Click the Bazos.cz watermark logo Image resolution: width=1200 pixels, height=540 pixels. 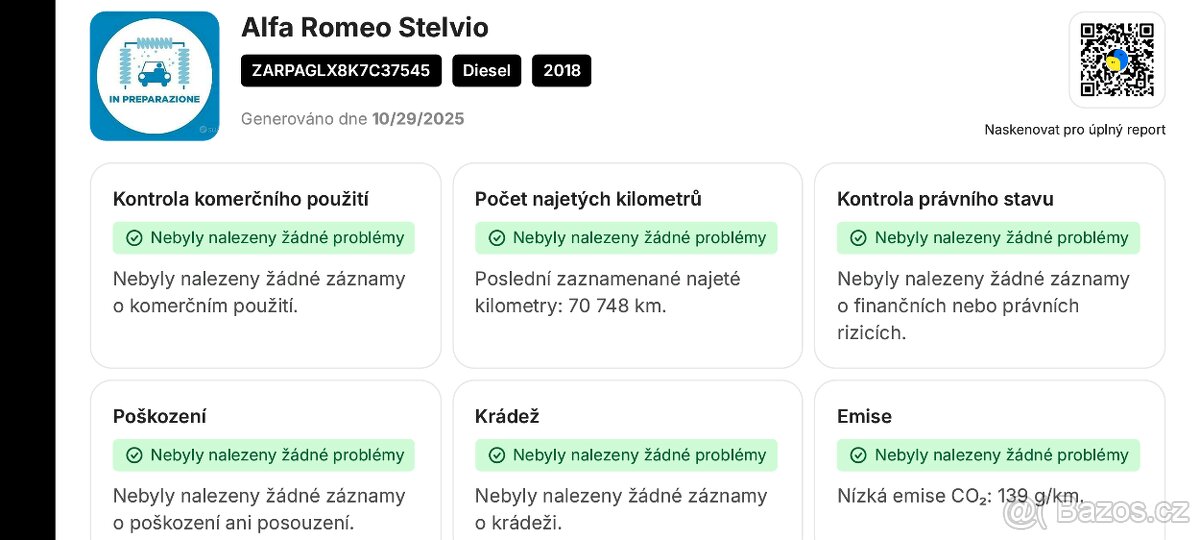tap(1098, 514)
